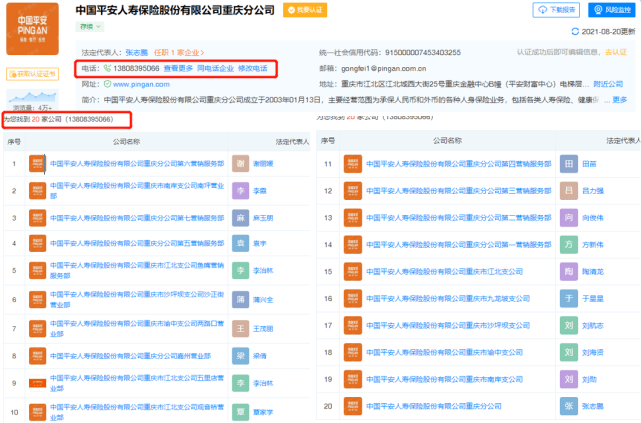Click the 附近公司 link after the address

click(608, 84)
